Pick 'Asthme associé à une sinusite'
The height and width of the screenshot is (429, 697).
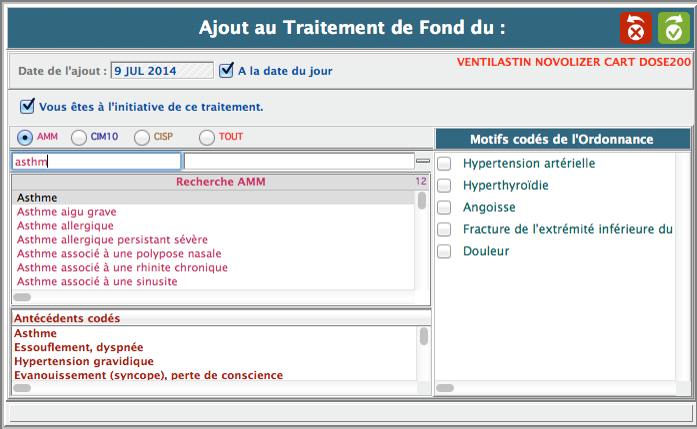[x=97, y=282]
